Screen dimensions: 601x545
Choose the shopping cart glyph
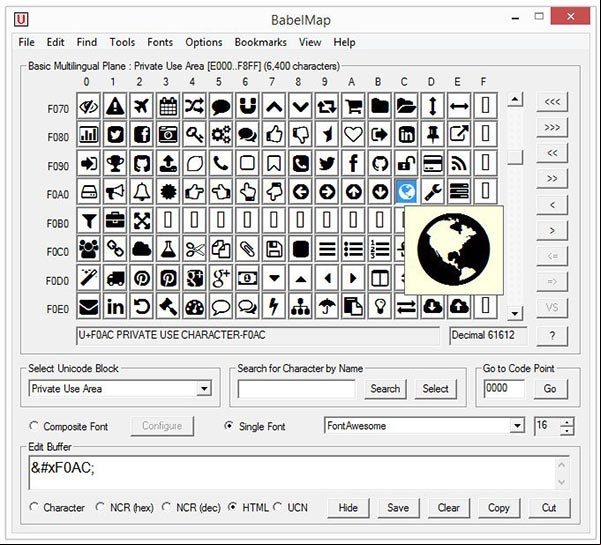(353, 105)
